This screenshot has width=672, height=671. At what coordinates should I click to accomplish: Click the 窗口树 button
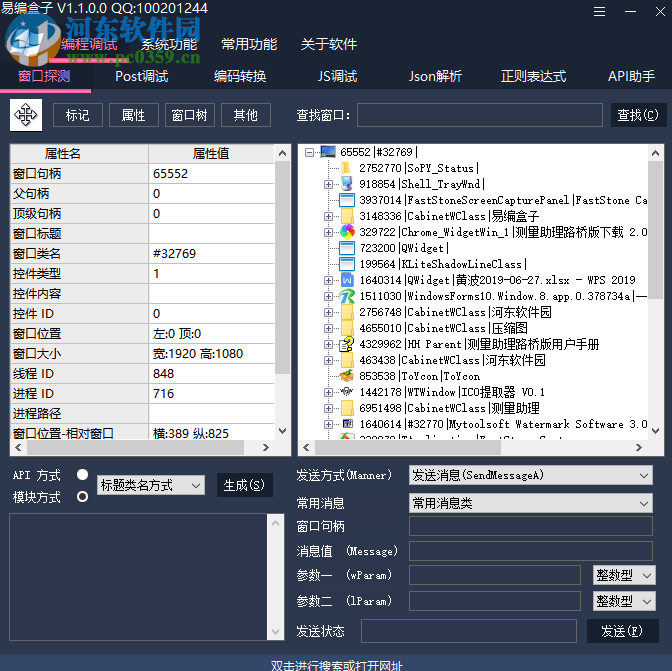189,115
